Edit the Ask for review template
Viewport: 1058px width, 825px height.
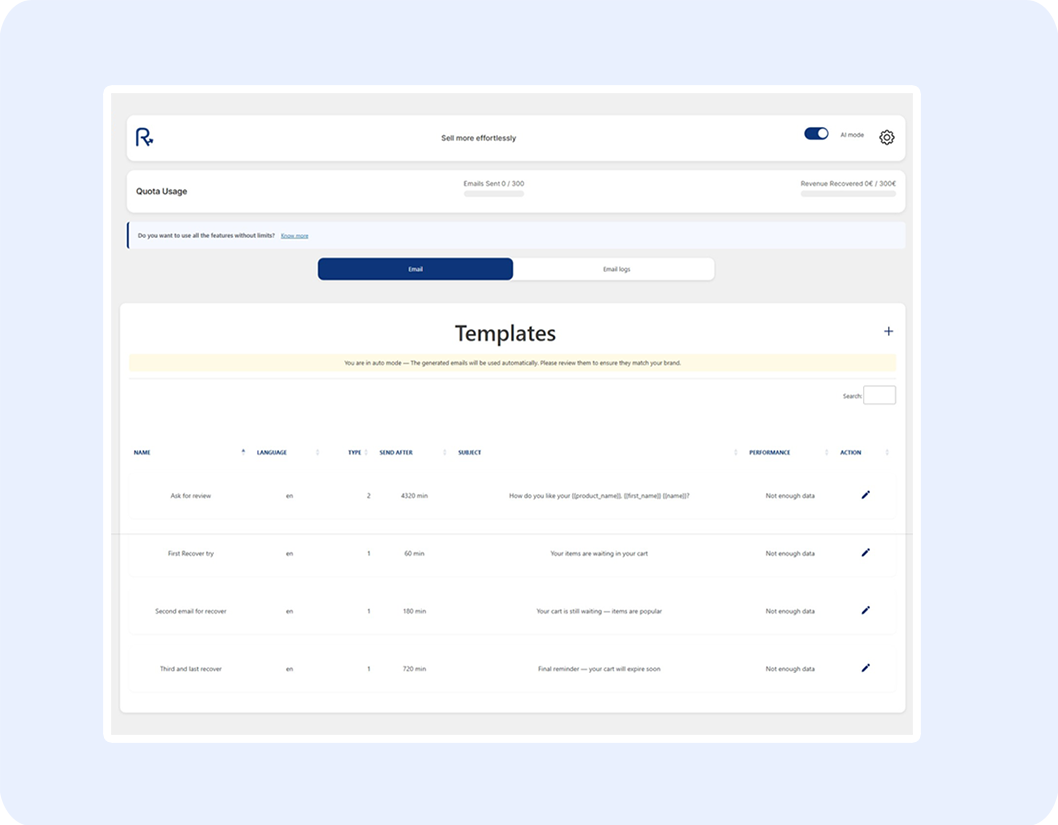(865, 495)
